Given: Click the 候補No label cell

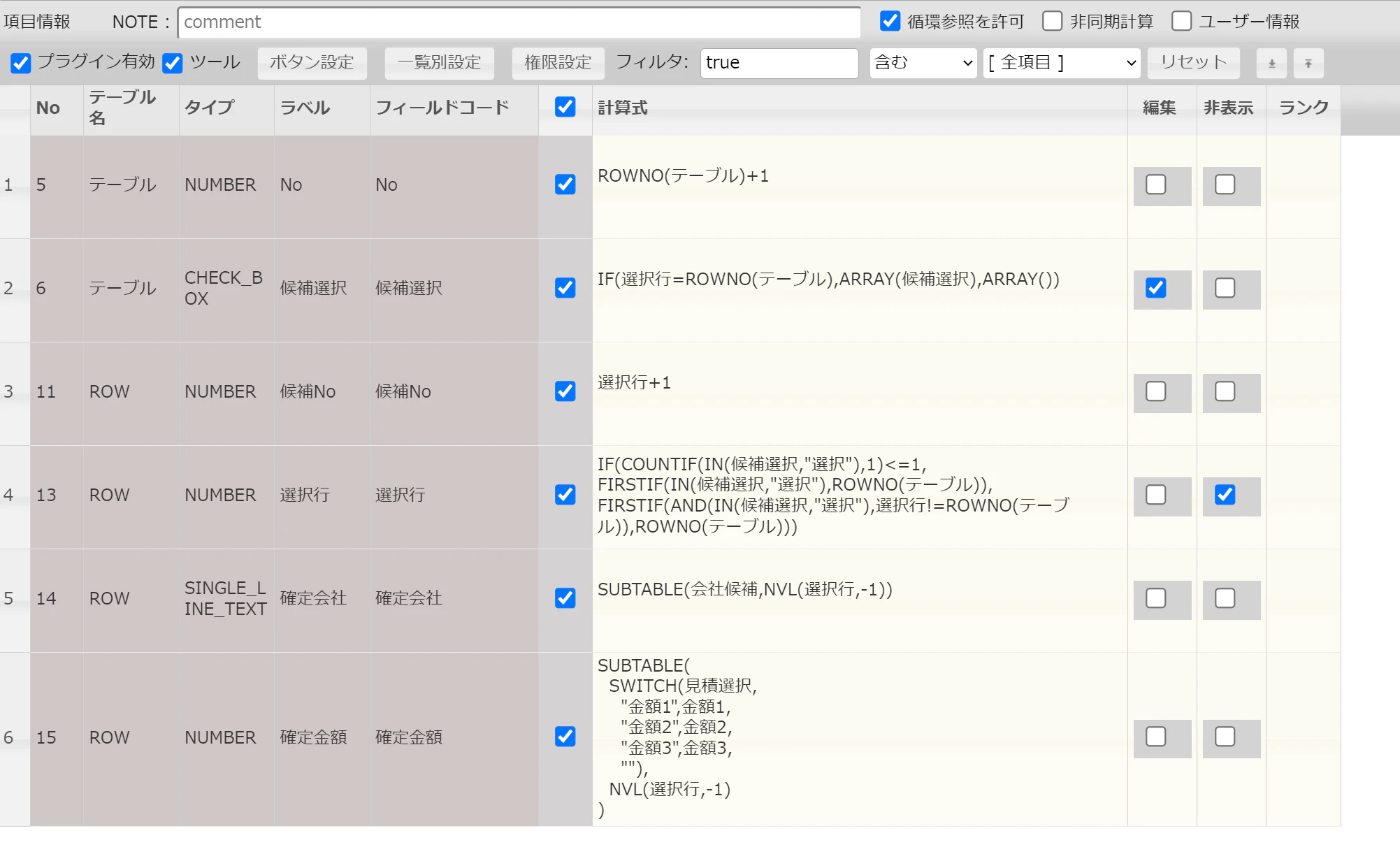Looking at the screenshot, I should pos(322,392).
